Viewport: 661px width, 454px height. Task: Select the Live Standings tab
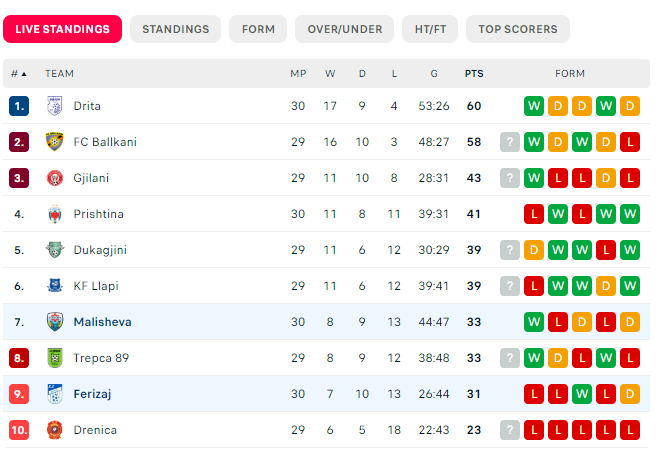tap(62, 29)
